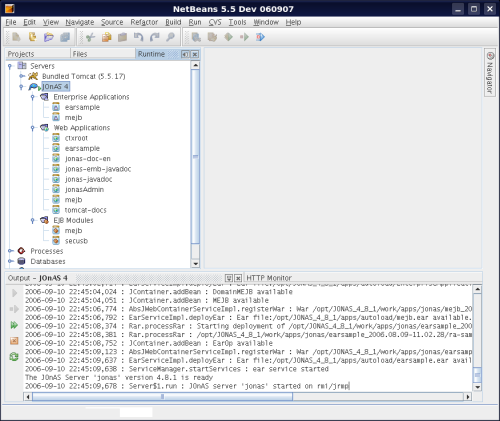Image resolution: width=500 pixels, height=421 pixels.
Task: Click the Output panel minimize button
Action: click(x=229, y=278)
